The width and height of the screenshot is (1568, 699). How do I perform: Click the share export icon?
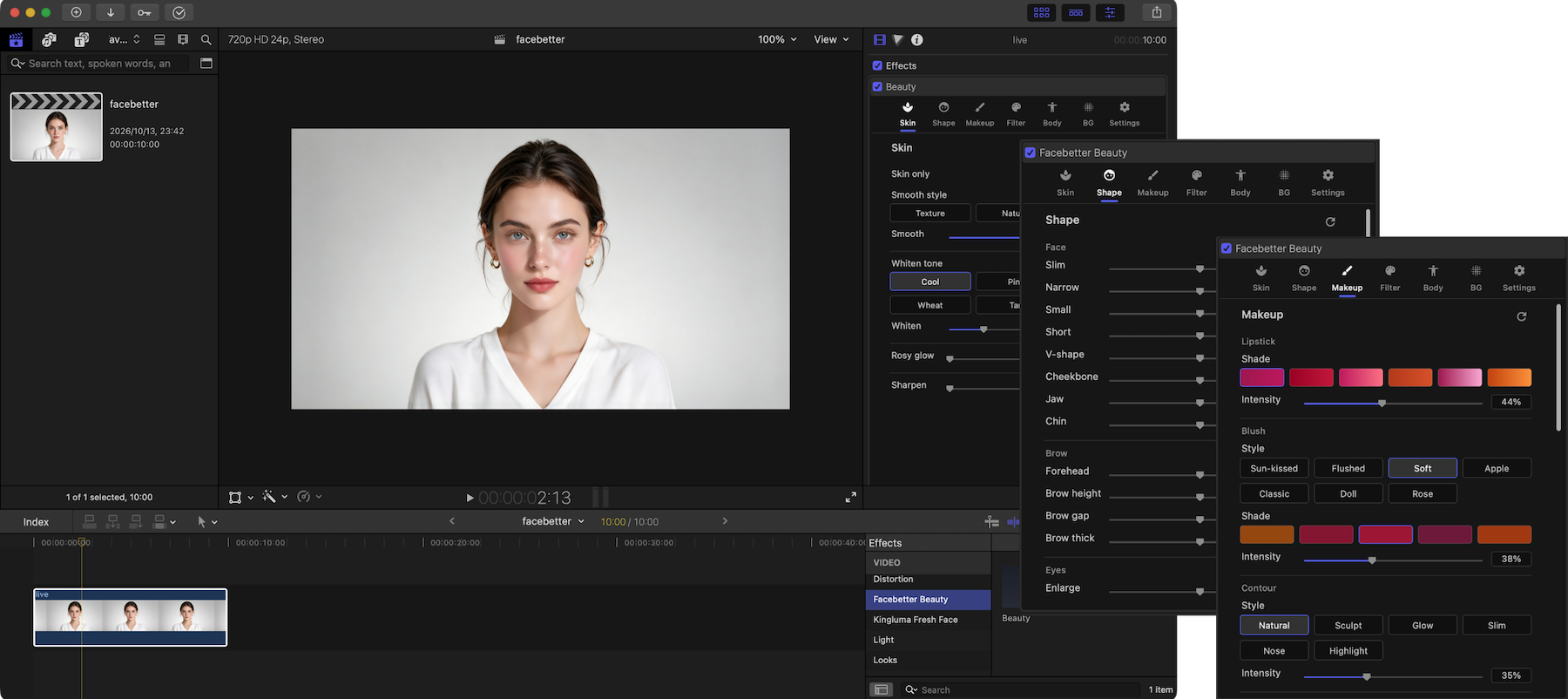coord(1157,12)
